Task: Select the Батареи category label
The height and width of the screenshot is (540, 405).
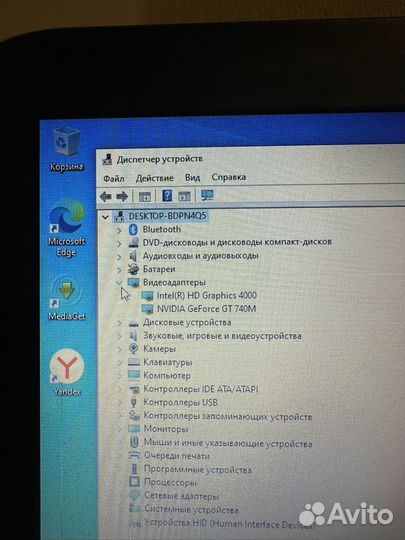Action: [159, 269]
